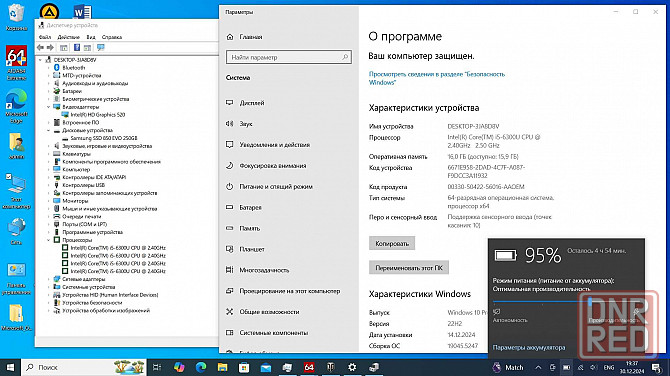670x376 pixels.
Task: Open Windows Security details link
Action: point(437,78)
